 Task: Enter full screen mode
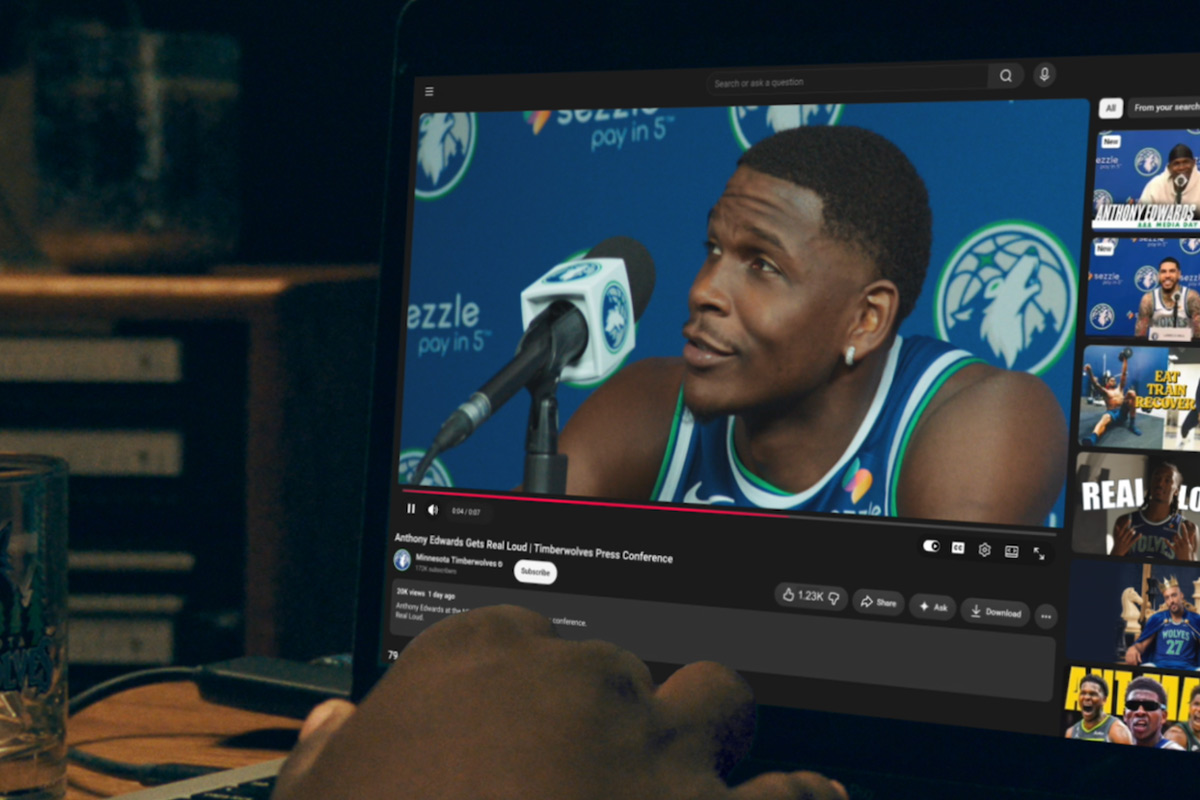pos(1039,553)
